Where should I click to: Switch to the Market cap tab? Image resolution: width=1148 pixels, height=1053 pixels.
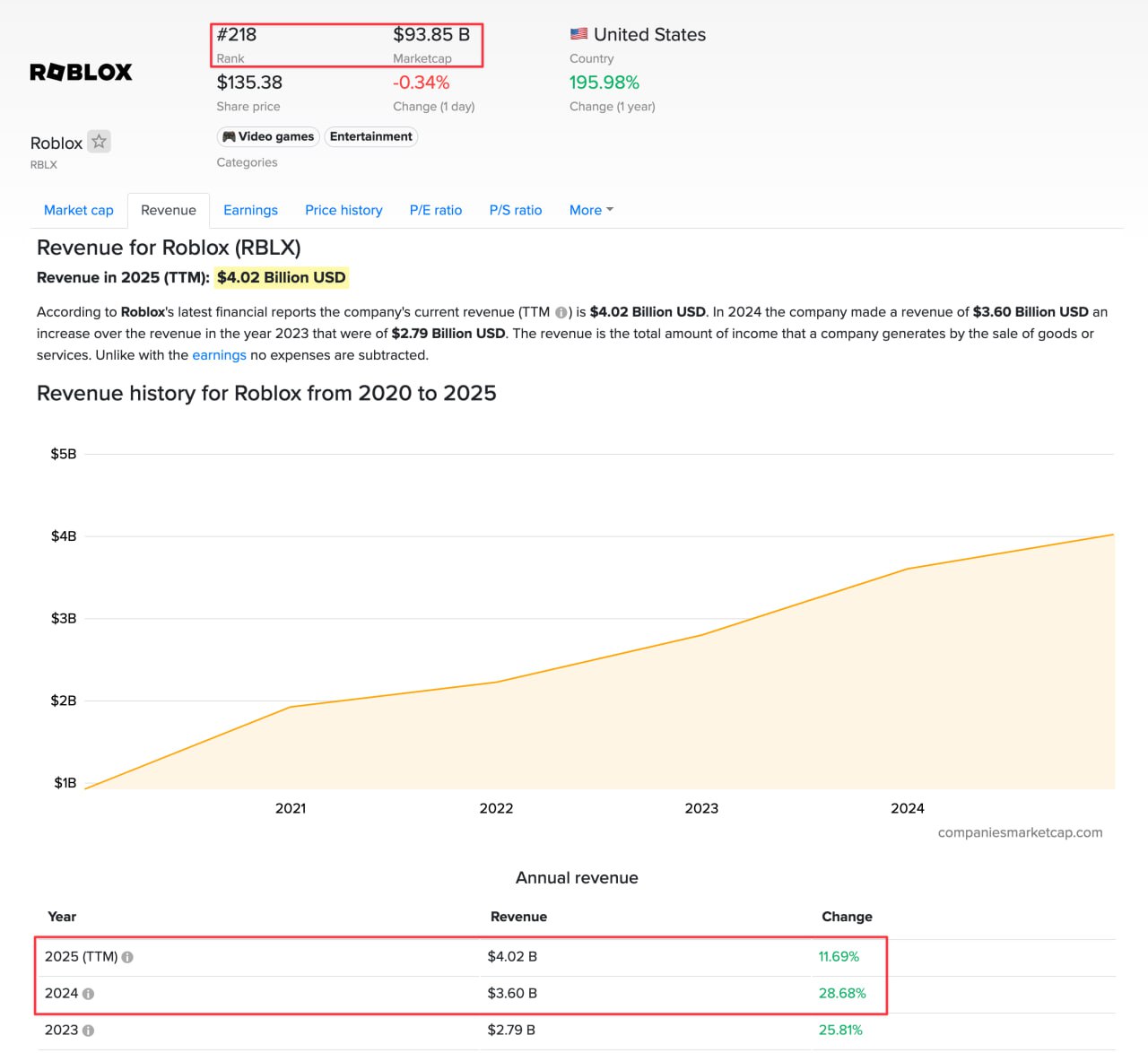(x=79, y=210)
